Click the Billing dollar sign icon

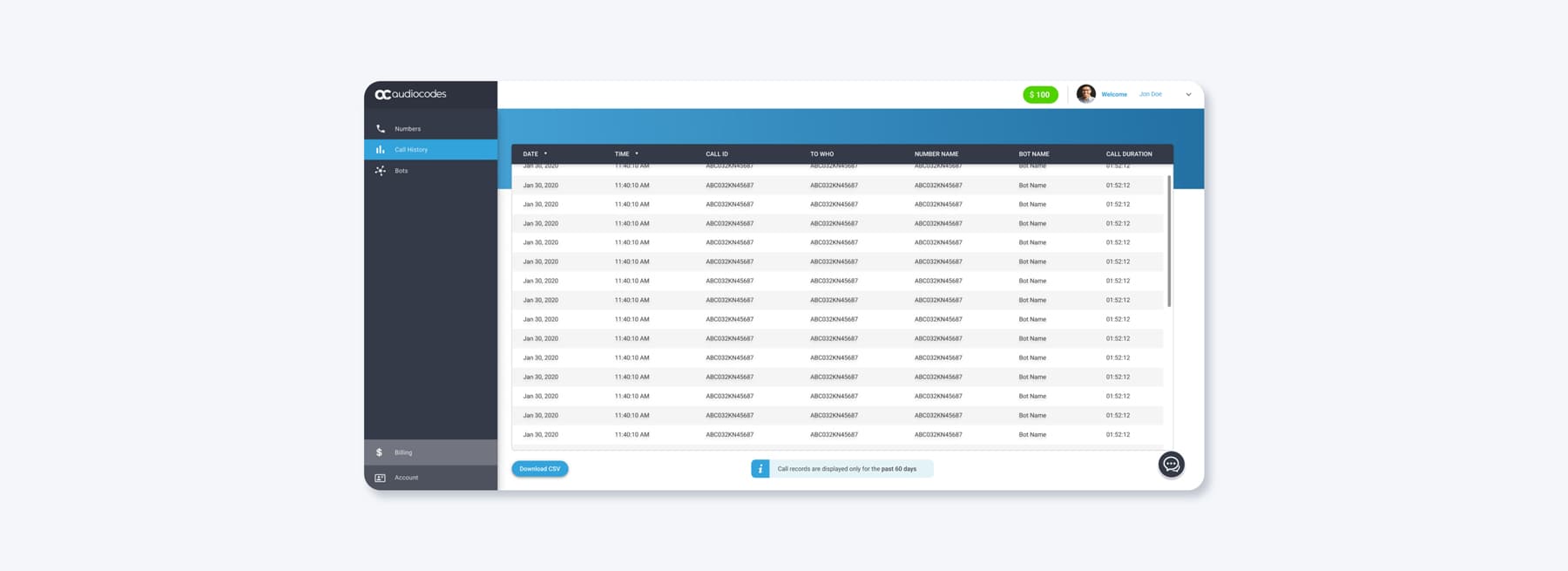379,452
